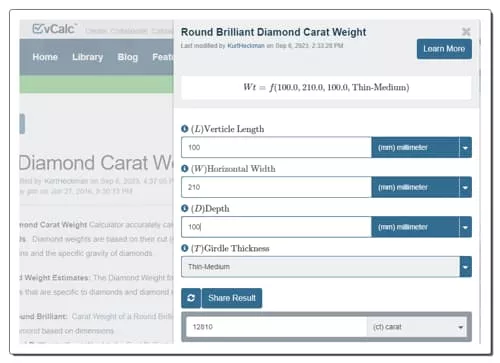Screen dimensions: 500x363
Task: Click the arrow on the Girdle Thickness selector
Action: click(465, 267)
